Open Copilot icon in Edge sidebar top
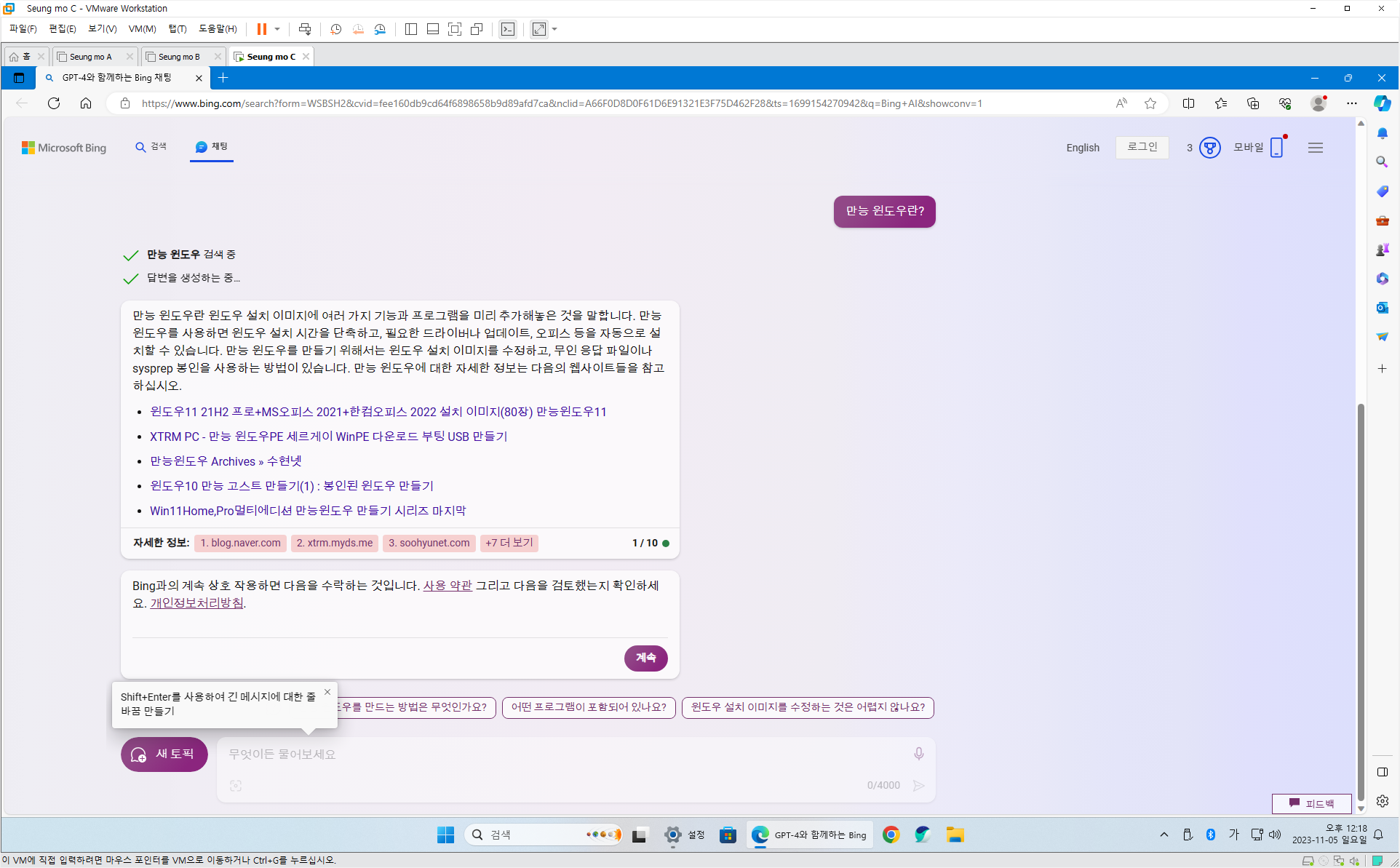The height and width of the screenshot is (868, 1400). tap(1382, 103)
